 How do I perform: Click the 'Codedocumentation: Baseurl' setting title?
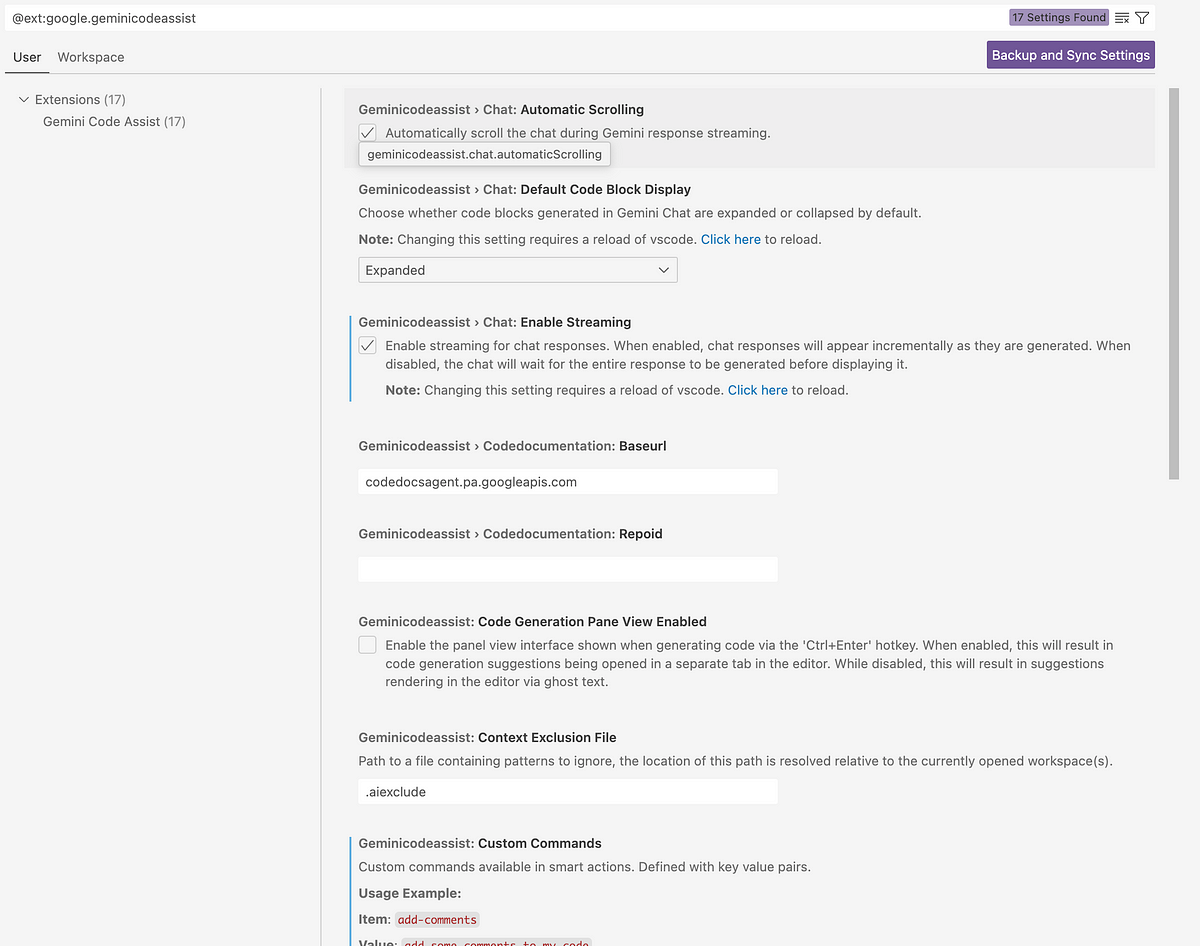(x=512, y=446)
